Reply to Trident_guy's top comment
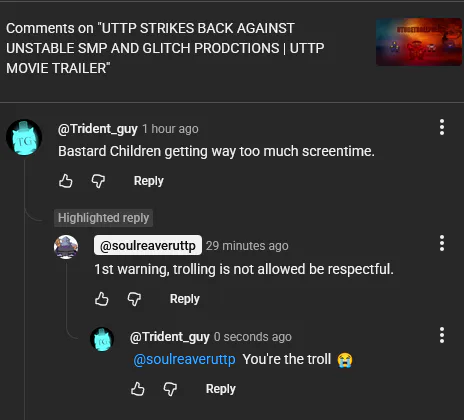The width and height of the screenshot is (464, 420). point(149,181)
